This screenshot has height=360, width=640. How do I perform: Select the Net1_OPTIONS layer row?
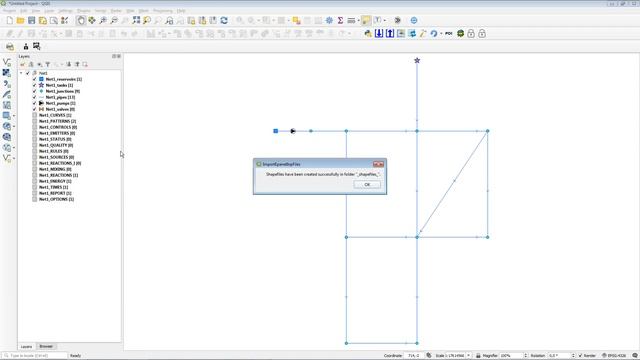[56, 199]
